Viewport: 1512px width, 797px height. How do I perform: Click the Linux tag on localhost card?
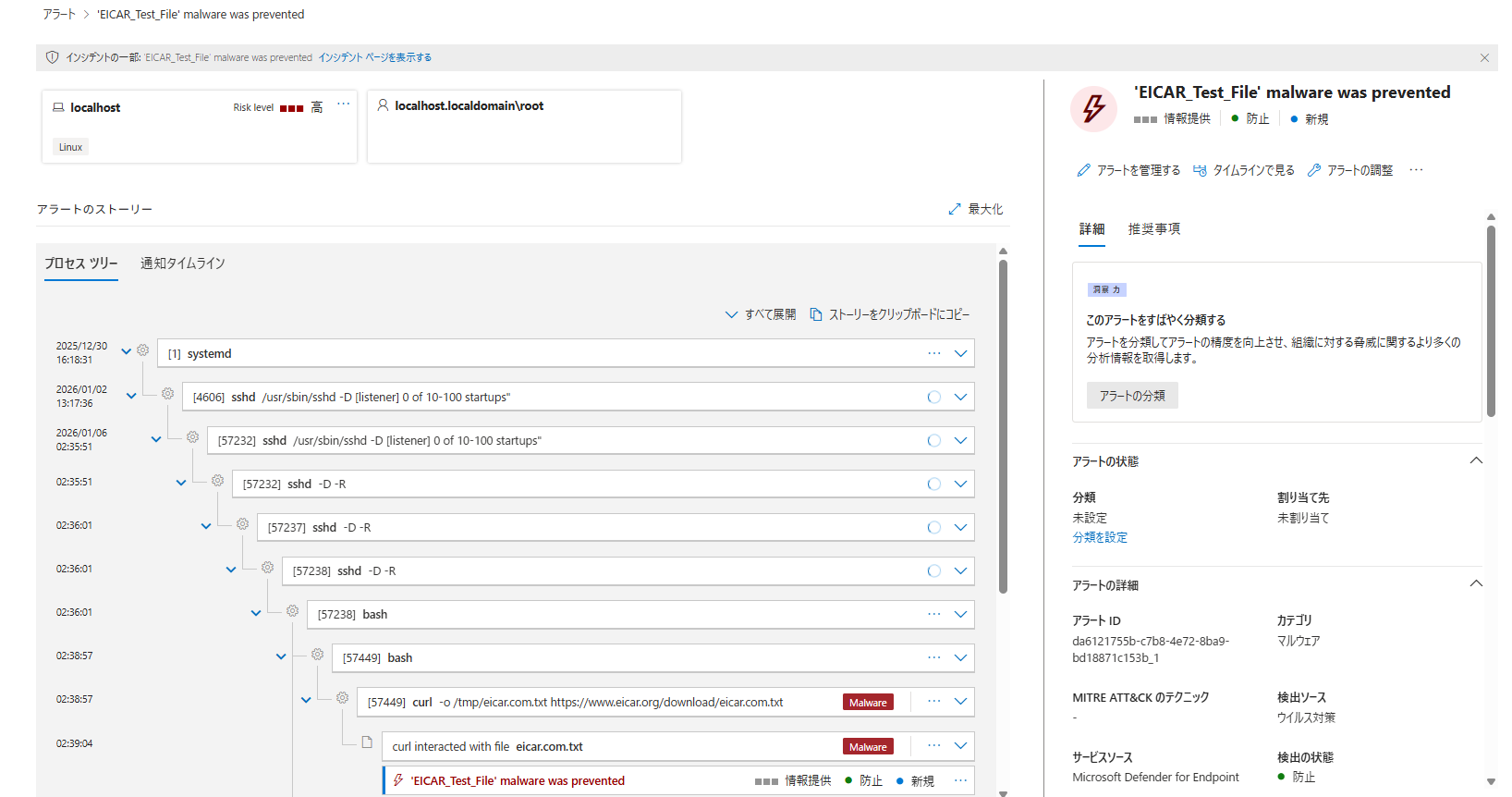coord(70,147)
